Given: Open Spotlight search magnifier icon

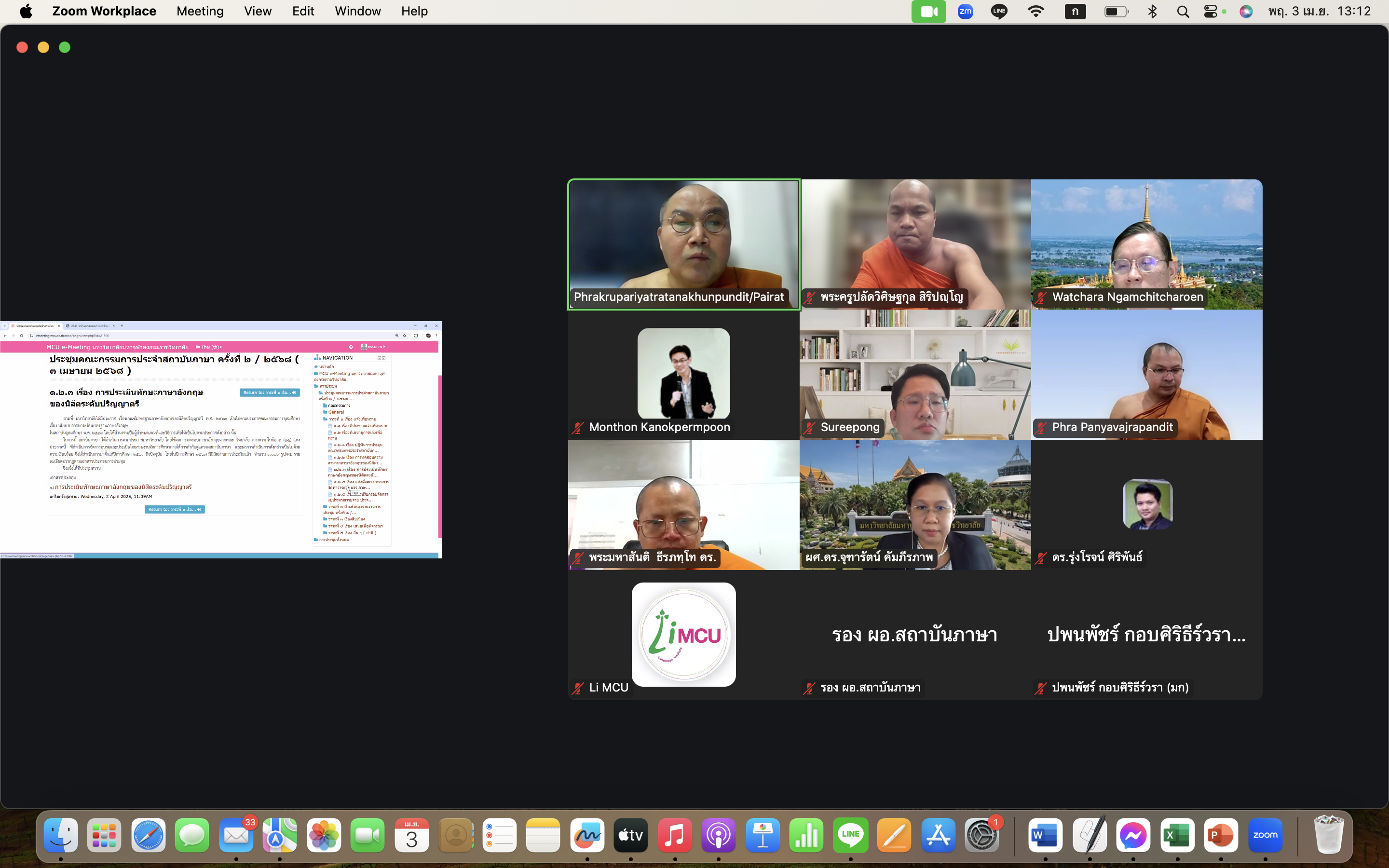Looking at the screenshot, I should [x=1183, y=12].
